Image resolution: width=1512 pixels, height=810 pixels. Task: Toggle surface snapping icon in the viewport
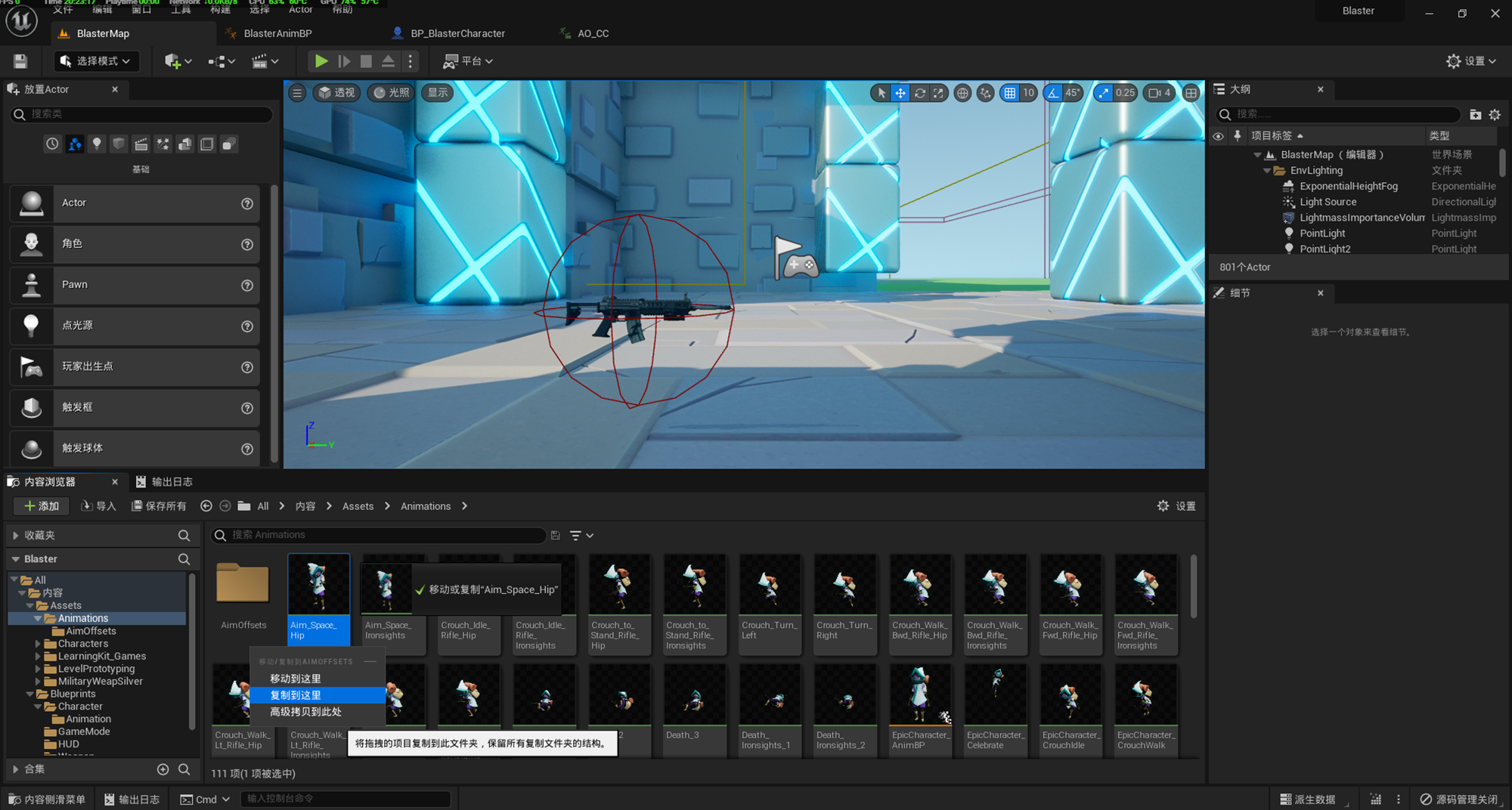point(985,93)
